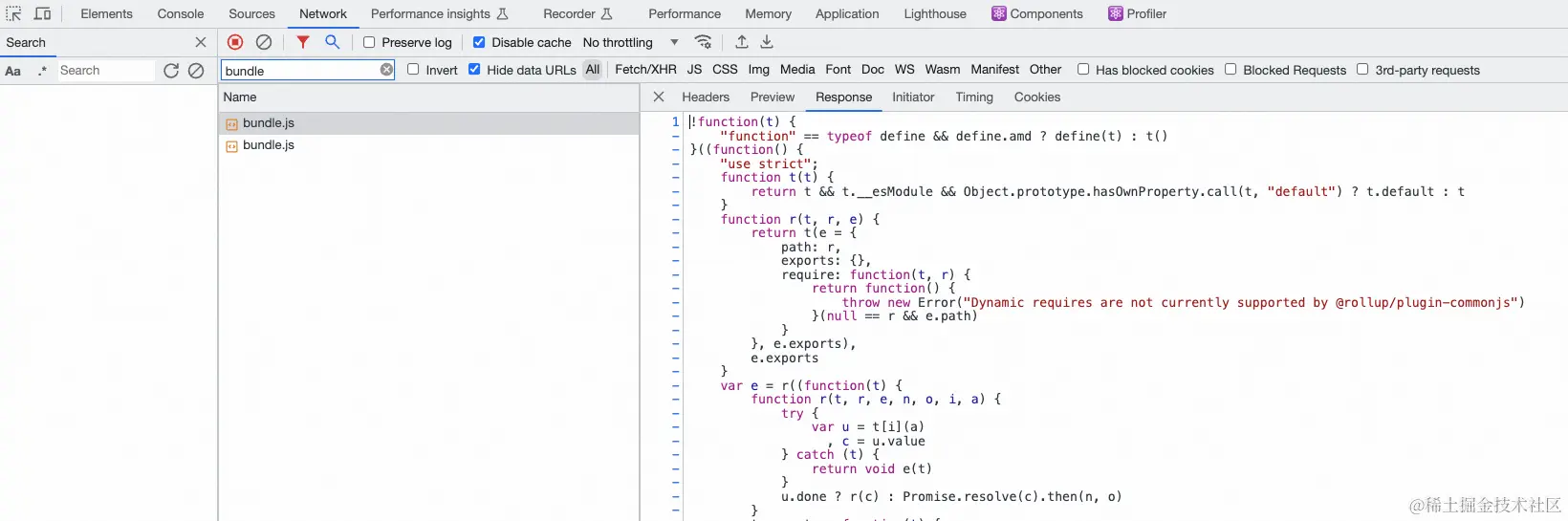The height and width of the screenshot is (521, 1568).
Task: Show the Initiator tab
Action: 913,97
